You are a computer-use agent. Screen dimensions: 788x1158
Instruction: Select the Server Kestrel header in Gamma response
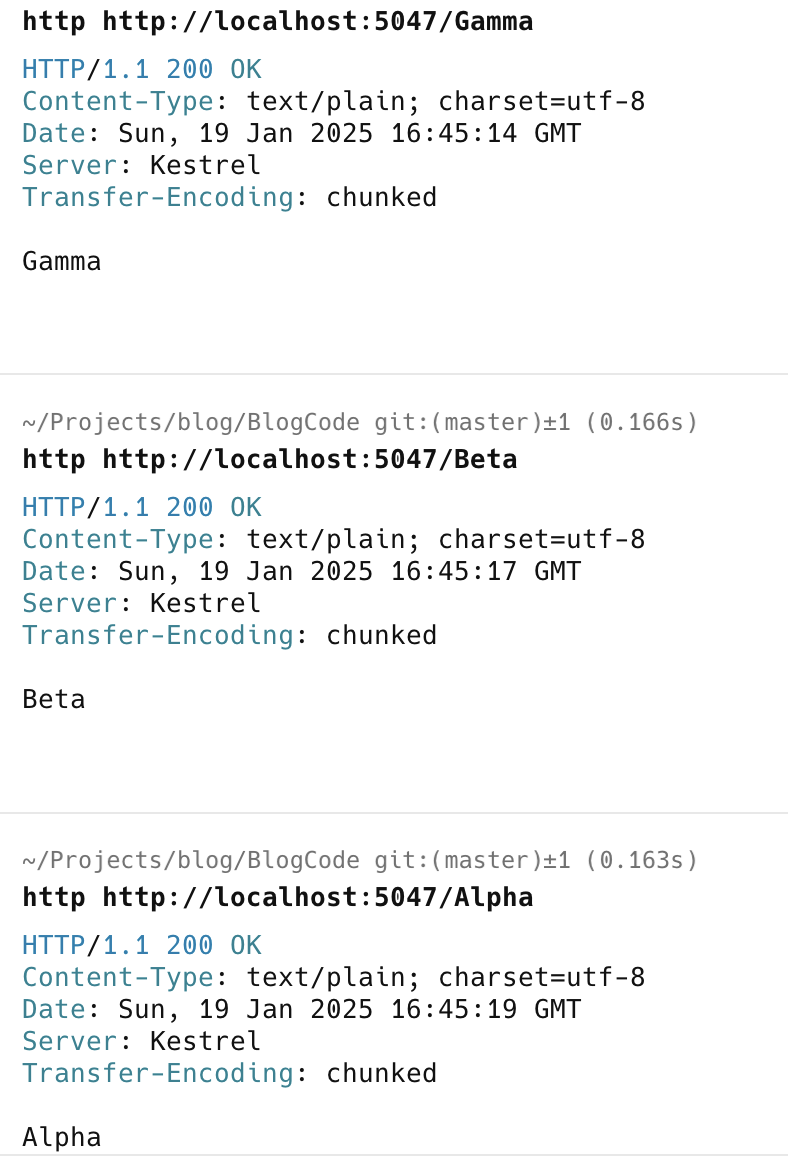coord(141,166)
